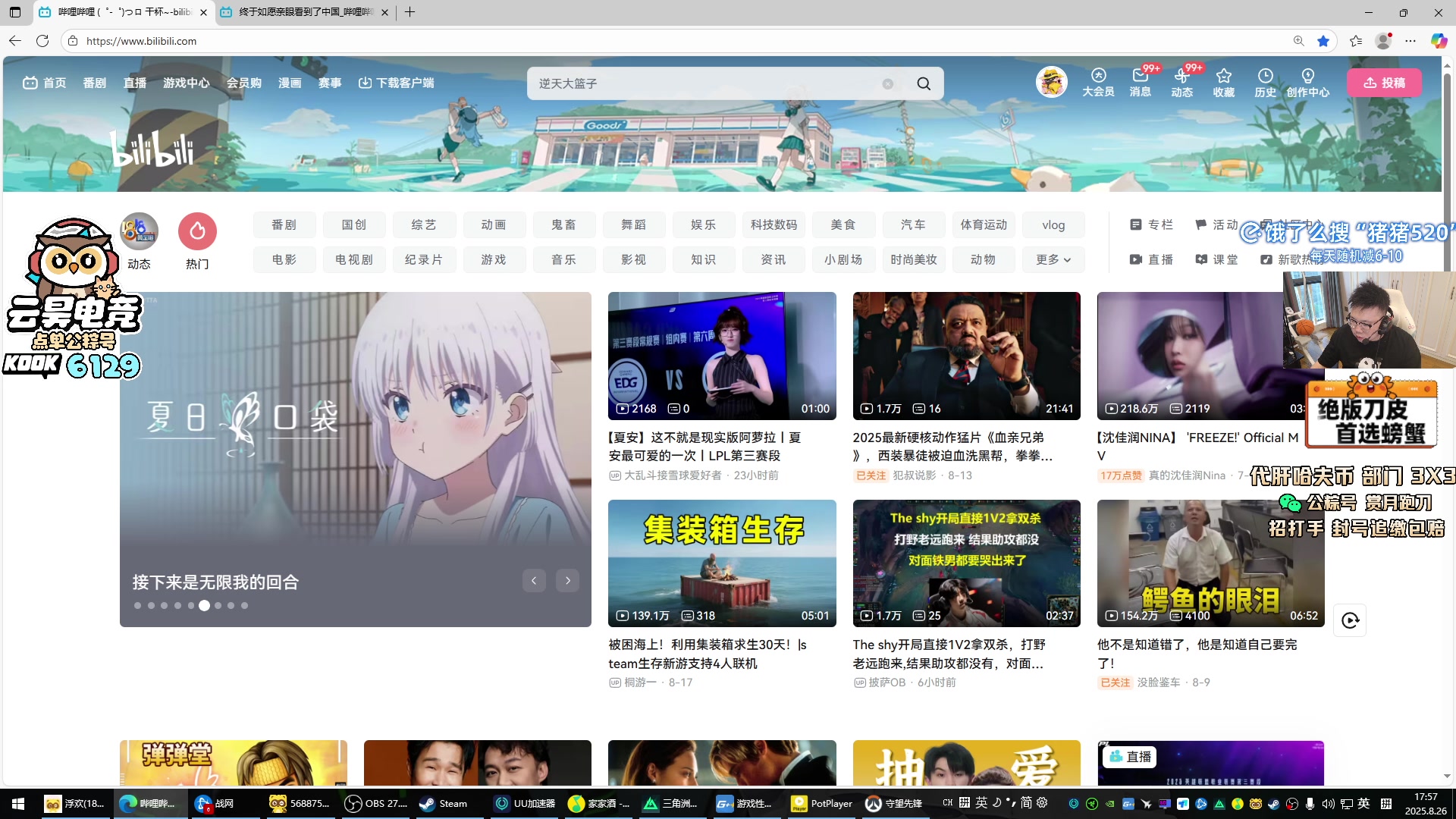Open UU加速器 from taskbar
The image size is (1456, 819).
(525, 804)
